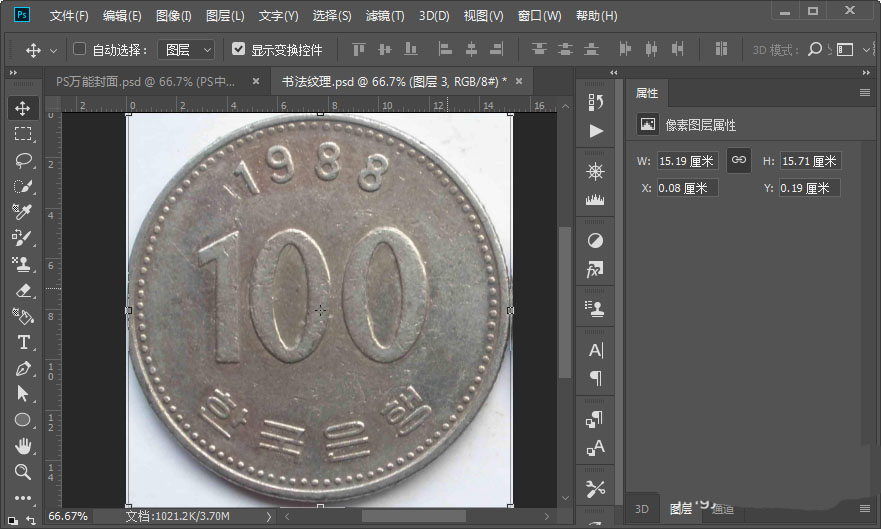Activate the Horizontal Type tool
The width and height of the screenshot is (881, 529).
click(23, 342)
